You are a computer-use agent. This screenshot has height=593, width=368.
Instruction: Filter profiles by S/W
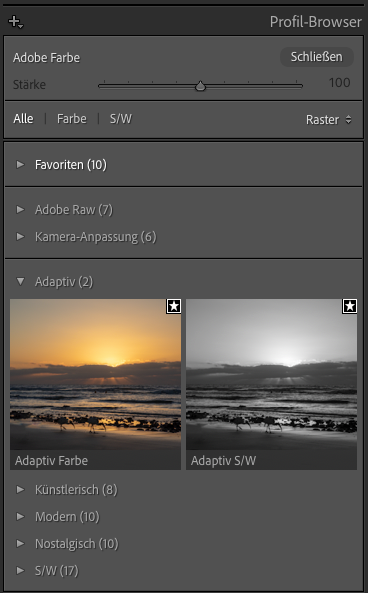click(x=121, y=119)
